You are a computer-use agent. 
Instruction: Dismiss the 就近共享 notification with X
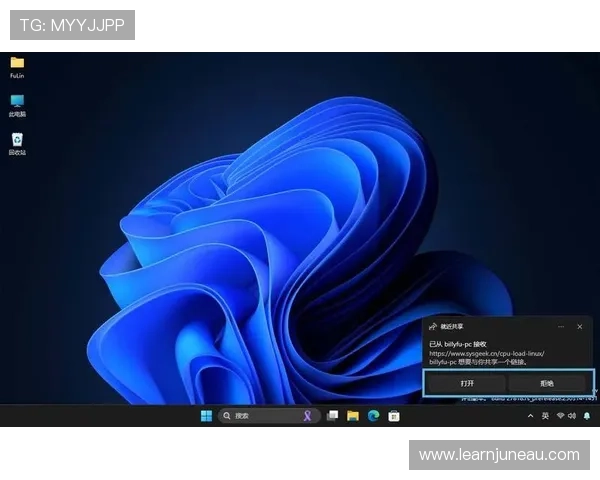point(579,326)
